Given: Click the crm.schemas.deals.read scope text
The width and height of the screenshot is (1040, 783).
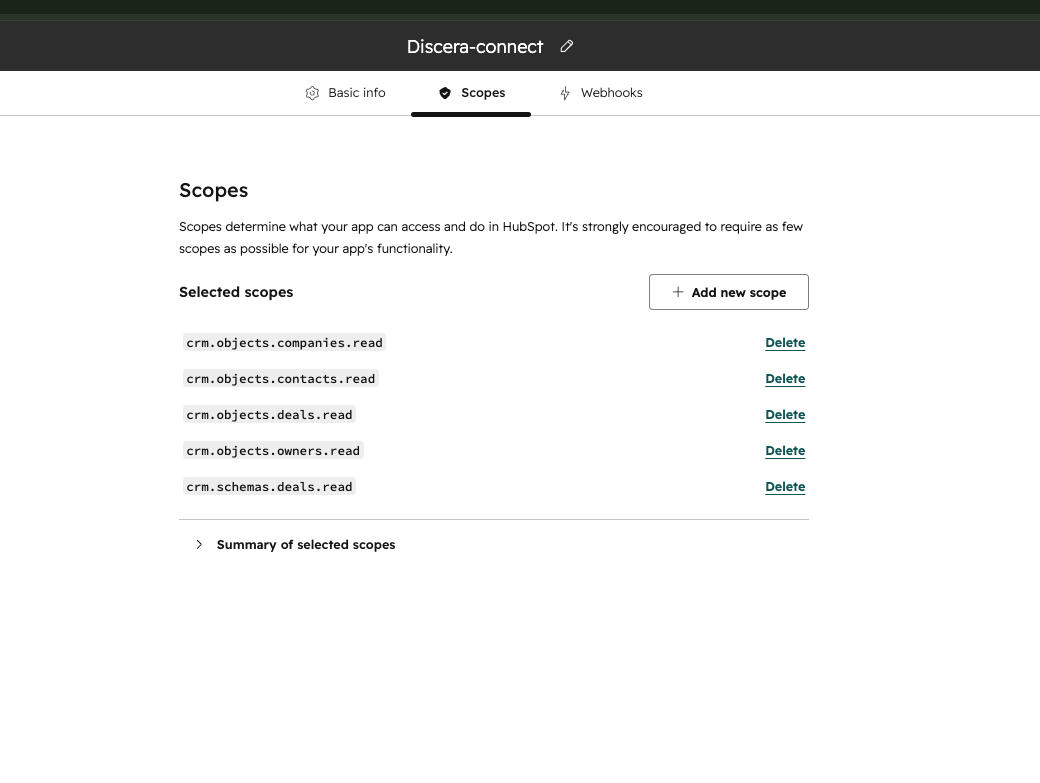Looking at the screenshot, I should [x=269, y=487].
